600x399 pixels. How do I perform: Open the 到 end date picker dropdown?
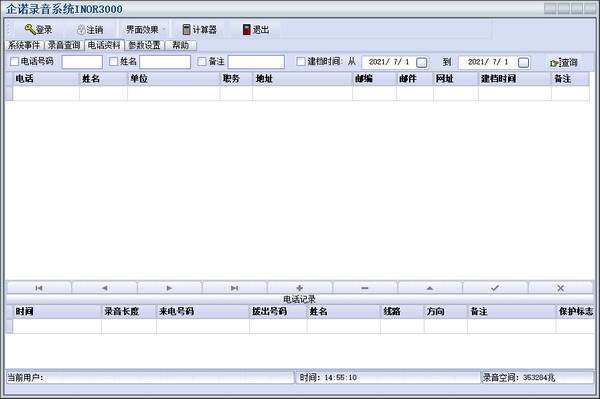click(523, 62)
